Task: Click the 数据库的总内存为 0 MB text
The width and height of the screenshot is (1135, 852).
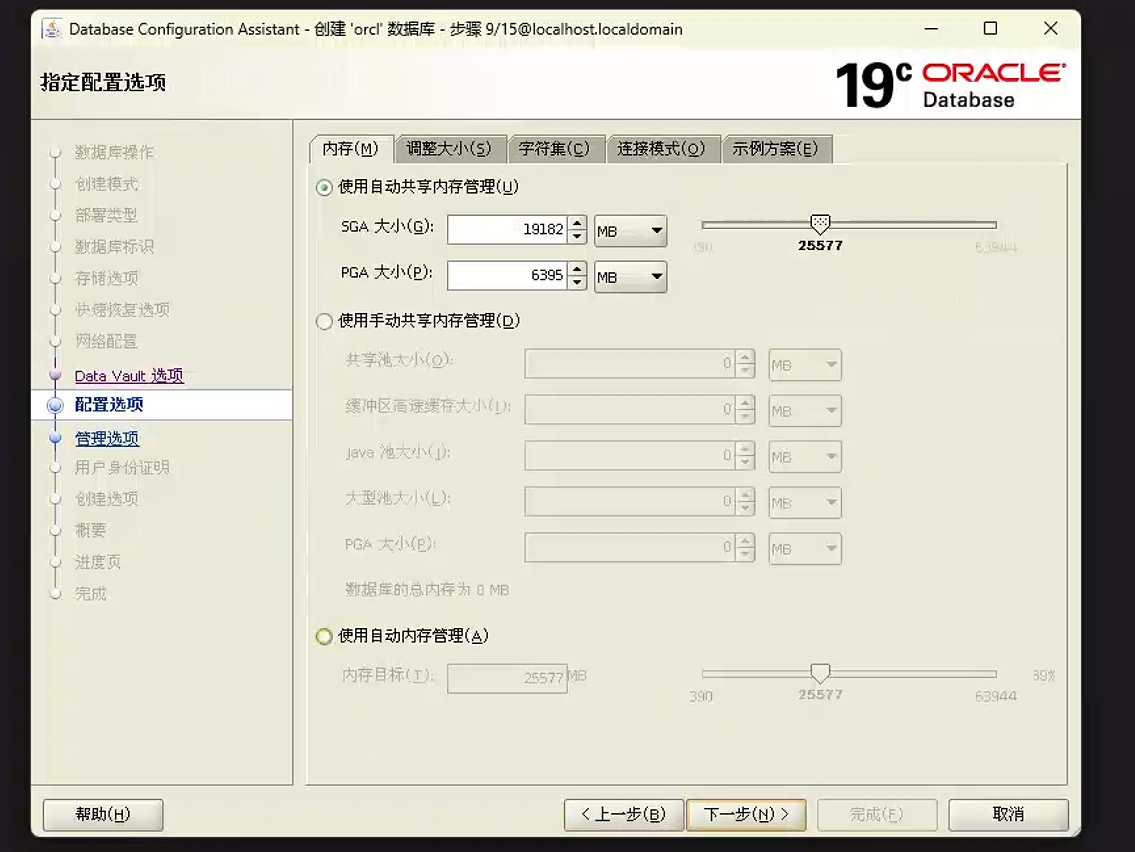Action: [x=427, y=590]
